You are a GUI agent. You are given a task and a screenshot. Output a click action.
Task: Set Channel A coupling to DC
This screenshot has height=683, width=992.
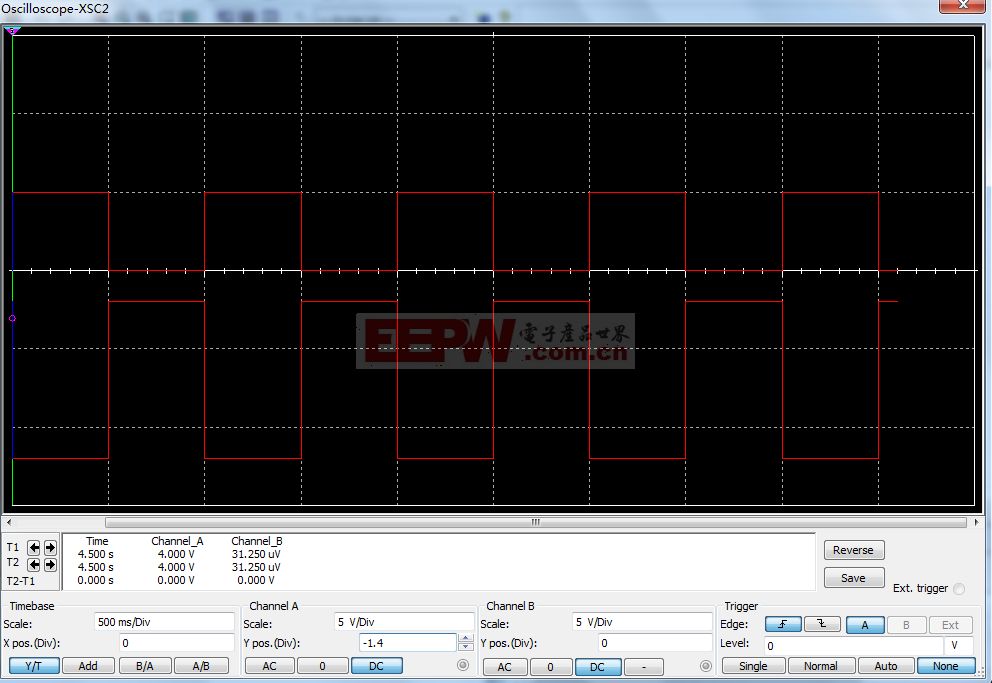click(376, 666)
